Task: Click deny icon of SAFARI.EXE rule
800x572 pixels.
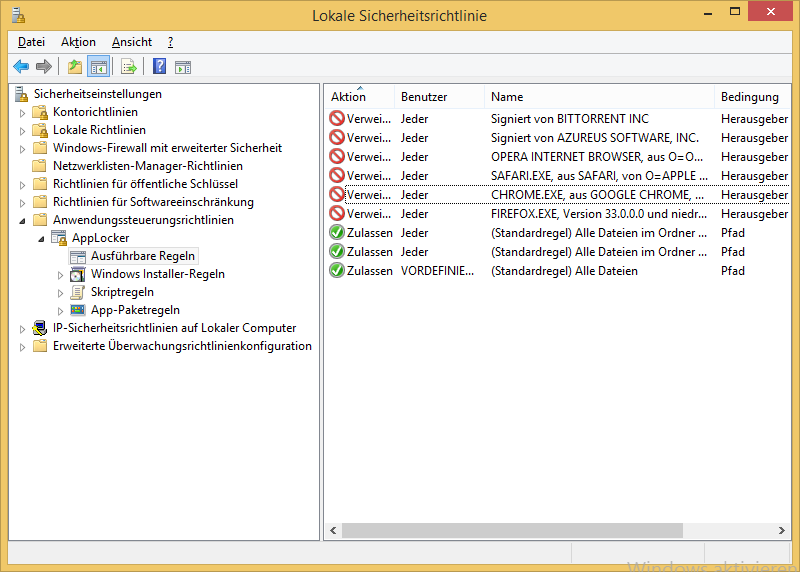Action: 337,175
